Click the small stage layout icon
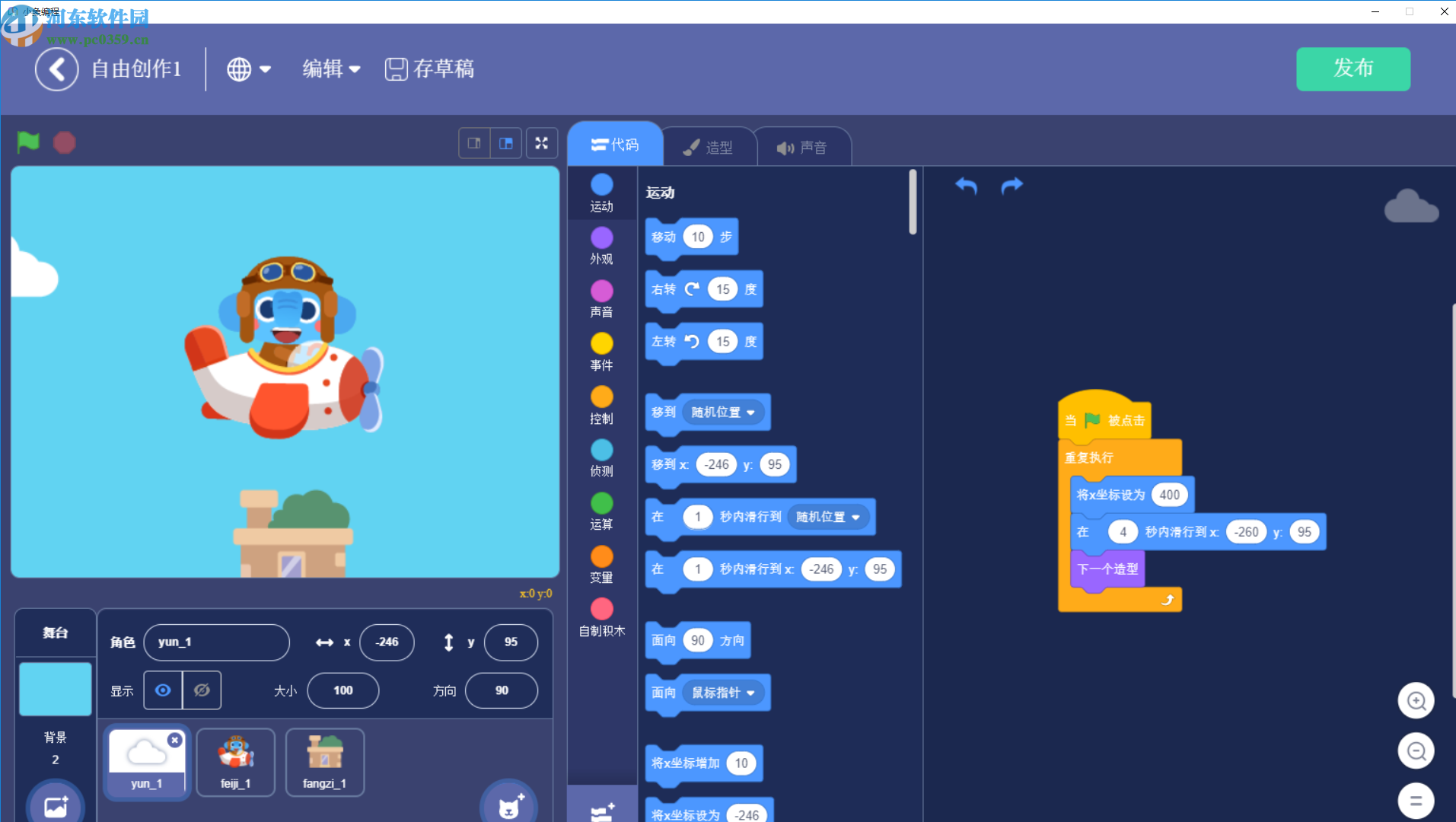Viewport: 1456px width, 822px height. 474,143
